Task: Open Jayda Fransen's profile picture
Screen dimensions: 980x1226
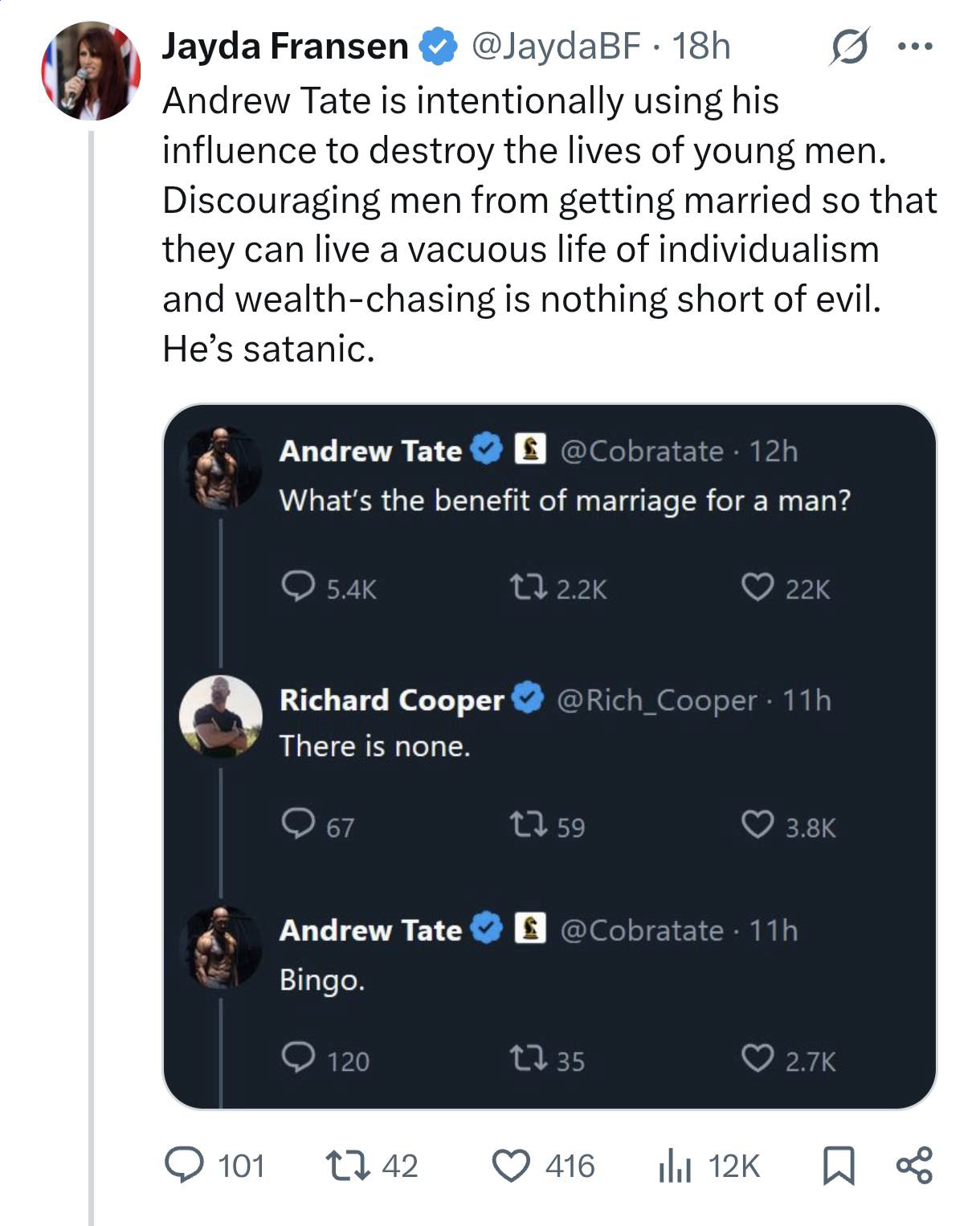Action: 91,71
